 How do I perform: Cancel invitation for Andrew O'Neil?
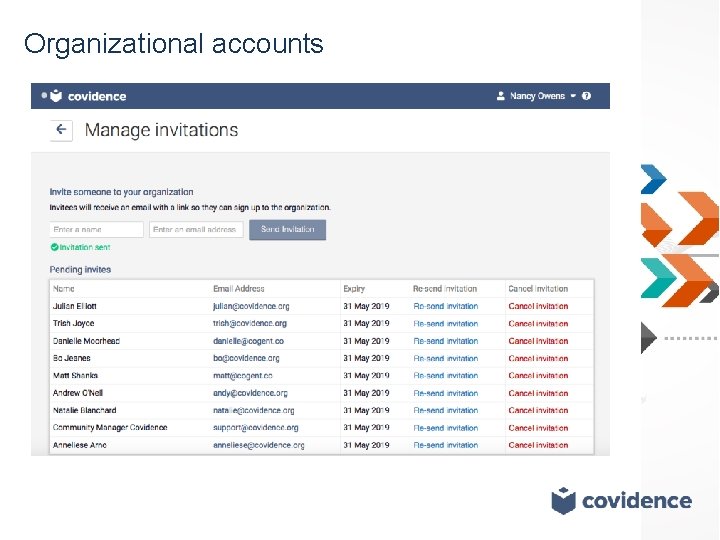pos(538,394)
